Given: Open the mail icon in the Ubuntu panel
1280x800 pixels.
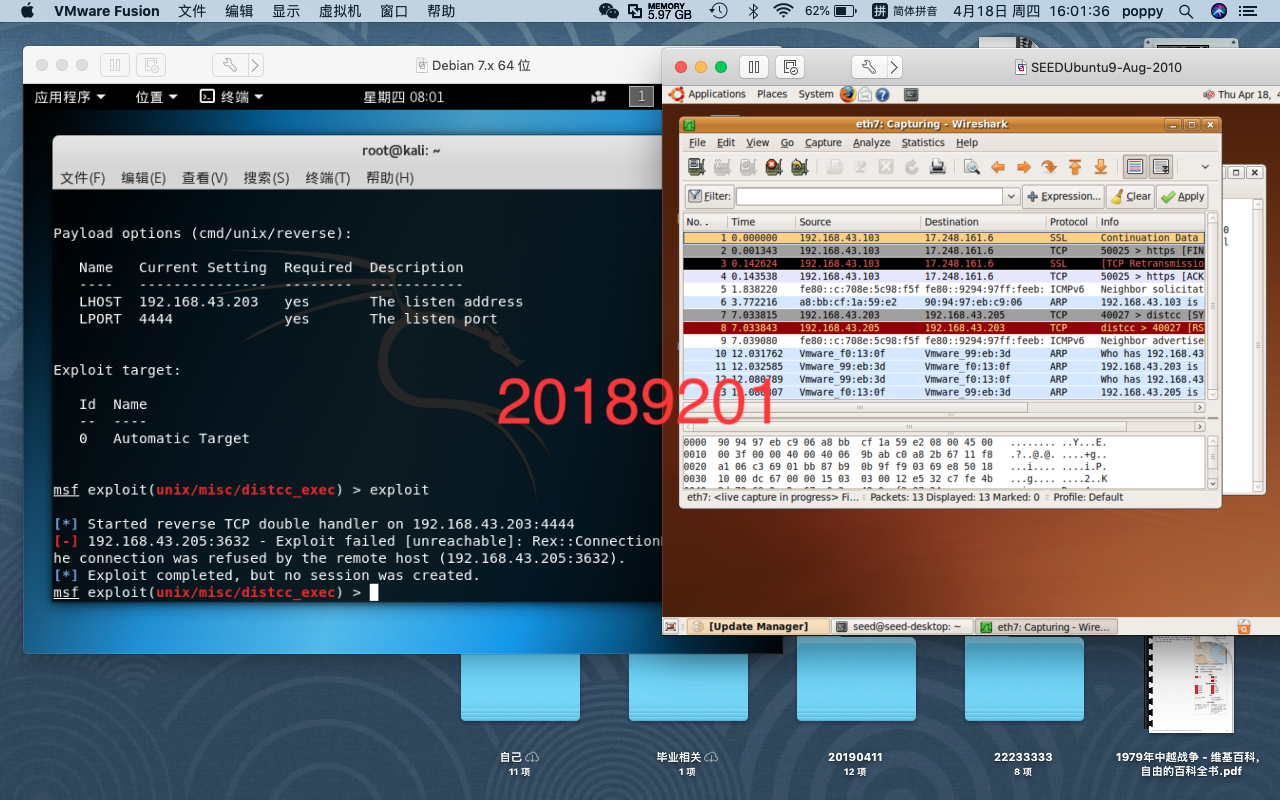Looking at the screenshot, I should click(866, 94).
